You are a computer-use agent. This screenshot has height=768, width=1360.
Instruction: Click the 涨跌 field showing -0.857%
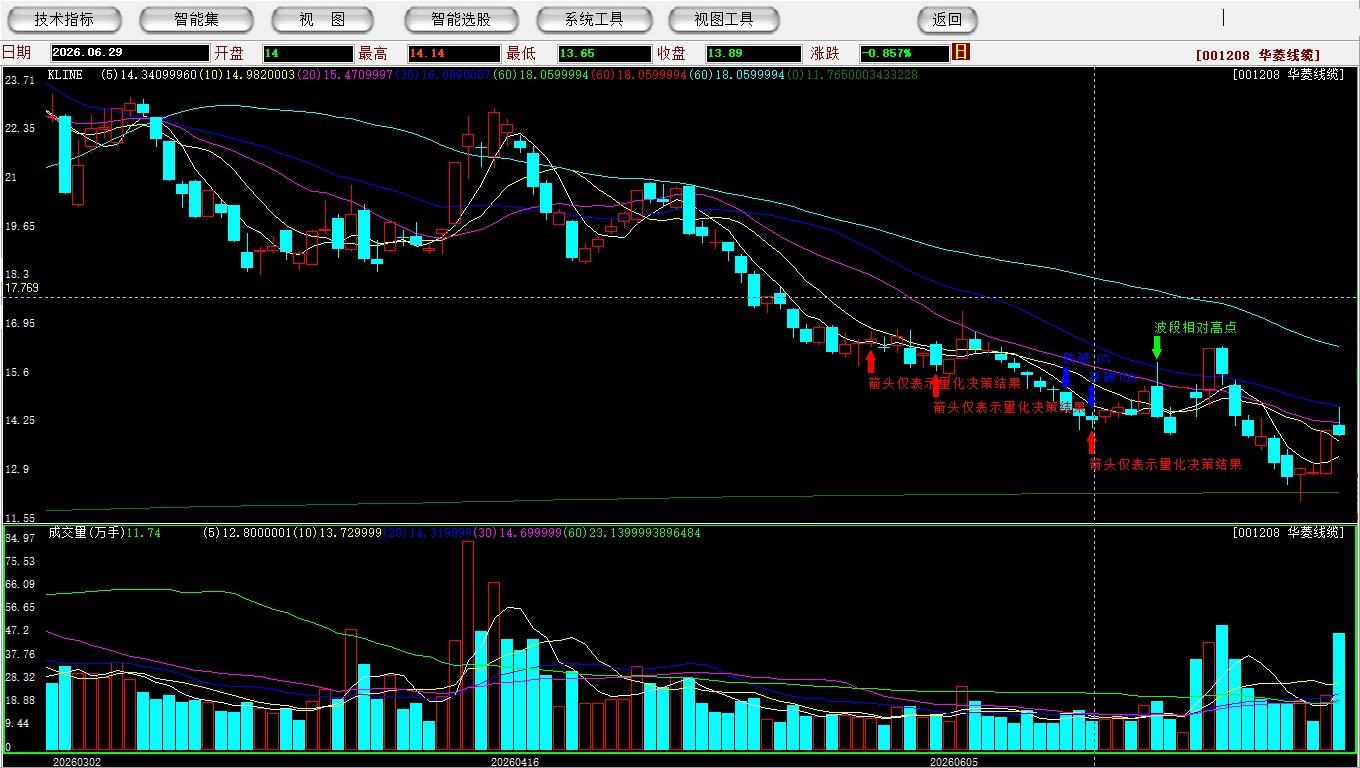point(904,53)
